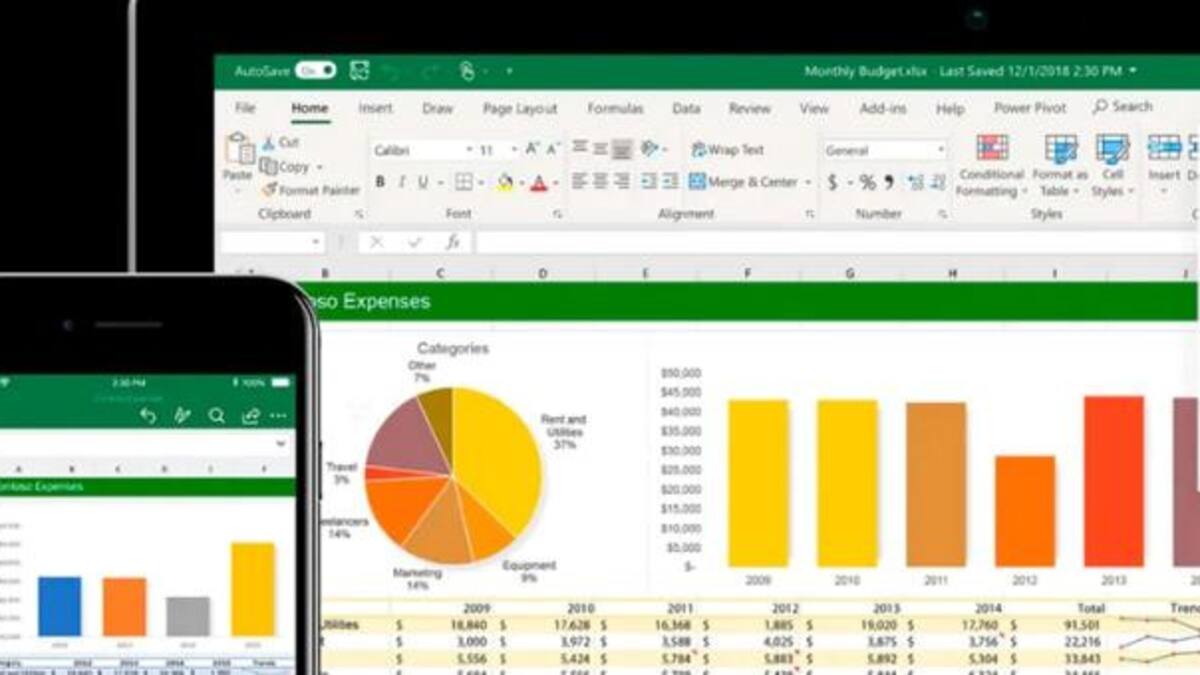Apply the red Font Color

coord(539,182)
